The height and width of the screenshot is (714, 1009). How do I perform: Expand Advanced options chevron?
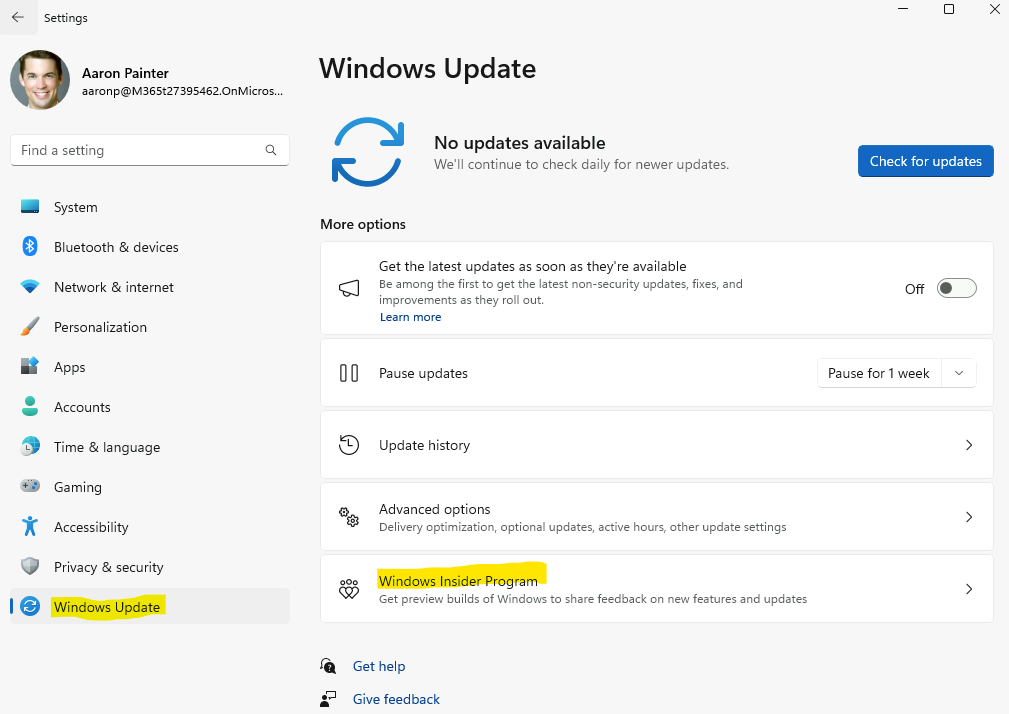pos(969,517)
